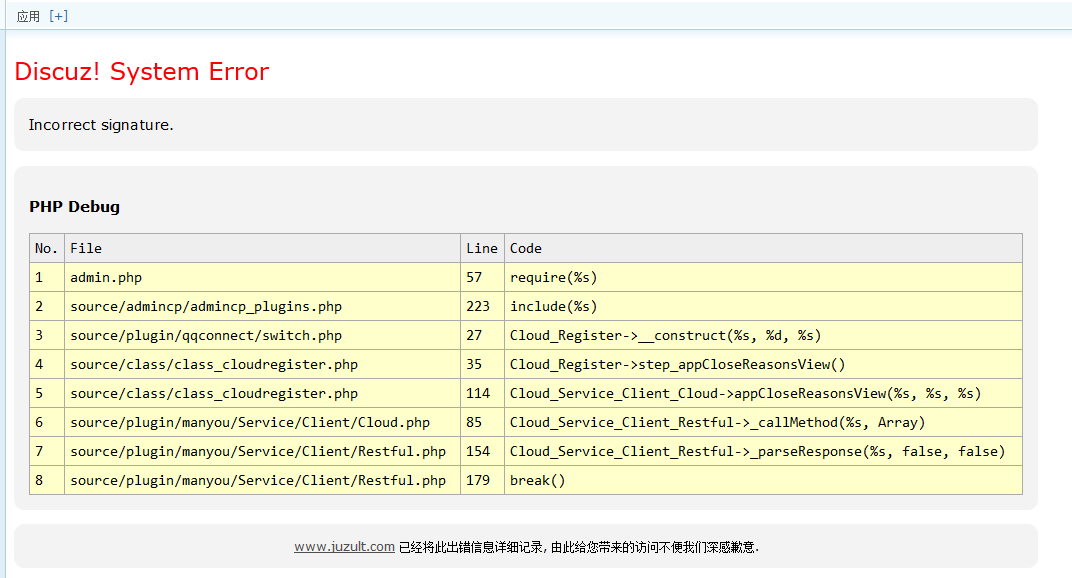Click row number 2 cell
Image resolution: width=1072 pixels, height=578 pixels.
click(x=47, y=306)
